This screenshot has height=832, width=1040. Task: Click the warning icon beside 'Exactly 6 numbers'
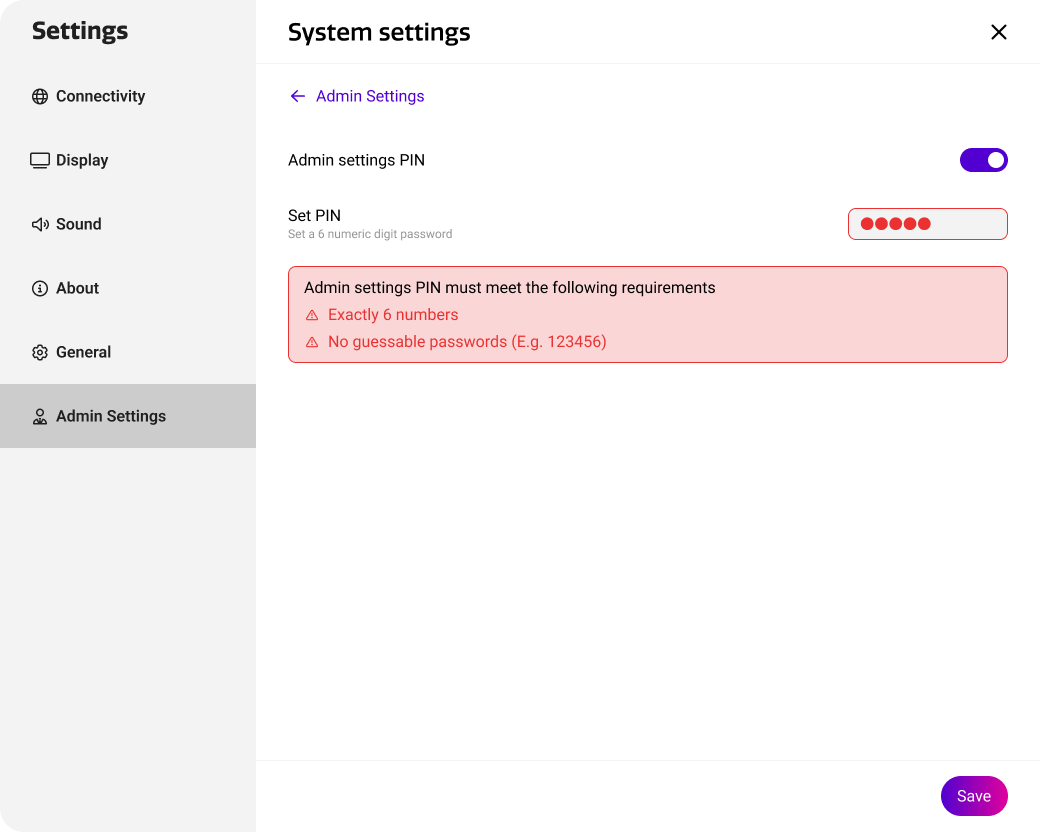coord(310,315)
